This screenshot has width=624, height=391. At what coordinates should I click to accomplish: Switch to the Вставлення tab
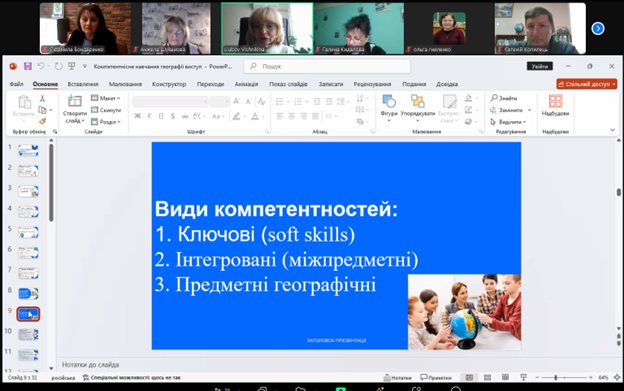[83, 84]
